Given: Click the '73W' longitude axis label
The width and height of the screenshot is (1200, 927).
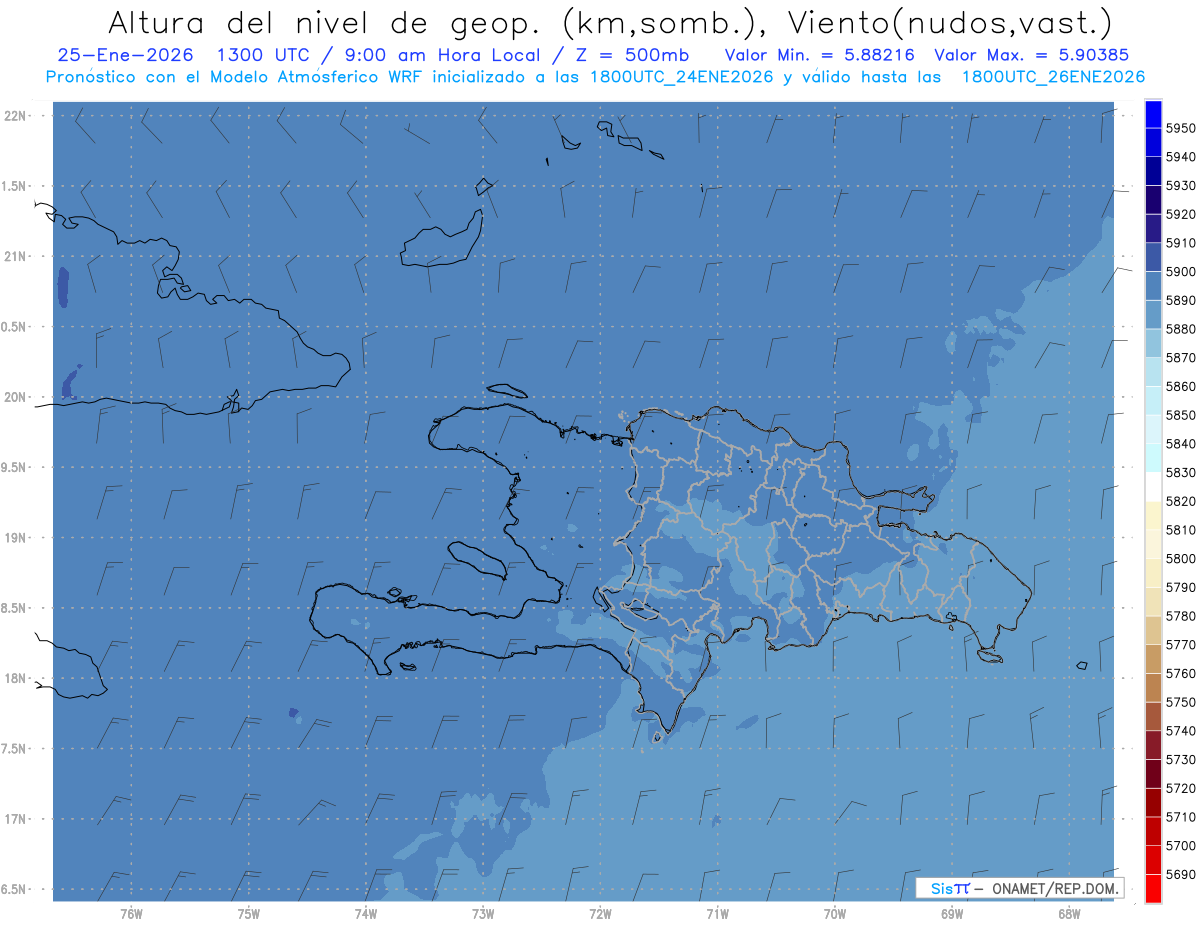Looking at the screenshot, I should click(x=483, y=914).
